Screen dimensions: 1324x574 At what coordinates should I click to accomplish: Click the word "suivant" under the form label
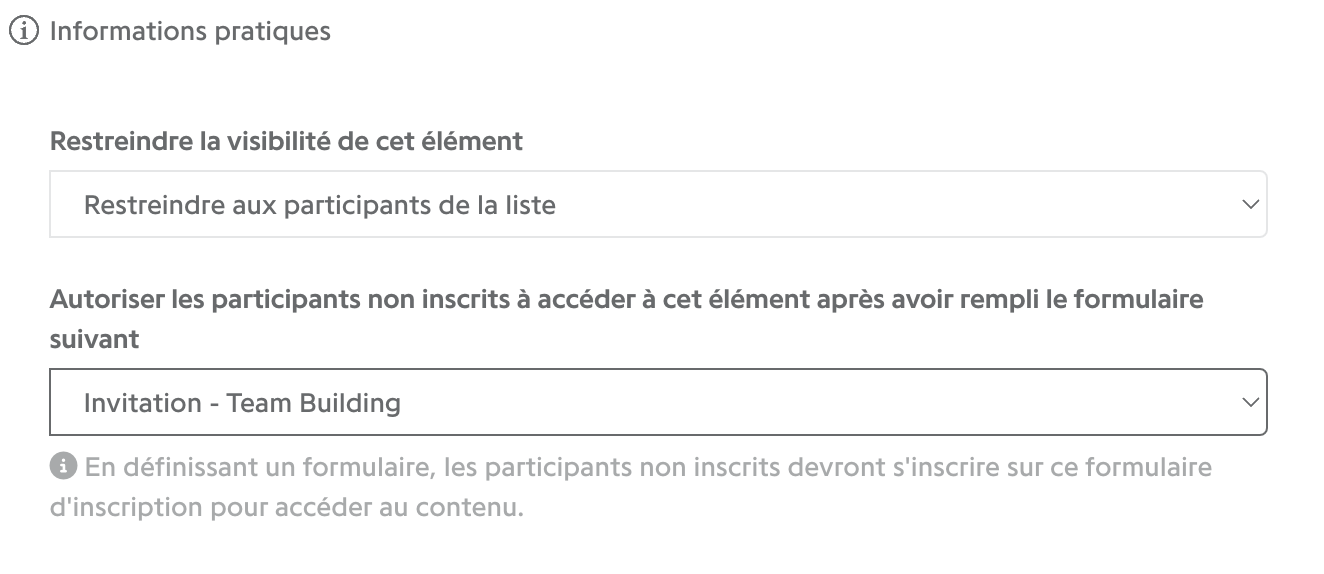click(95, 339)
